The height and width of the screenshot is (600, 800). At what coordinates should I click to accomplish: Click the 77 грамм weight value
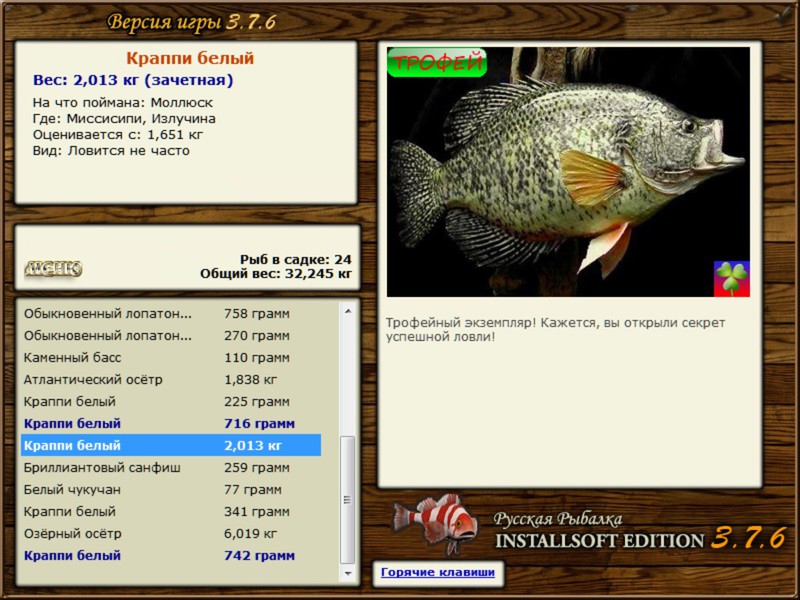point(253,489)
